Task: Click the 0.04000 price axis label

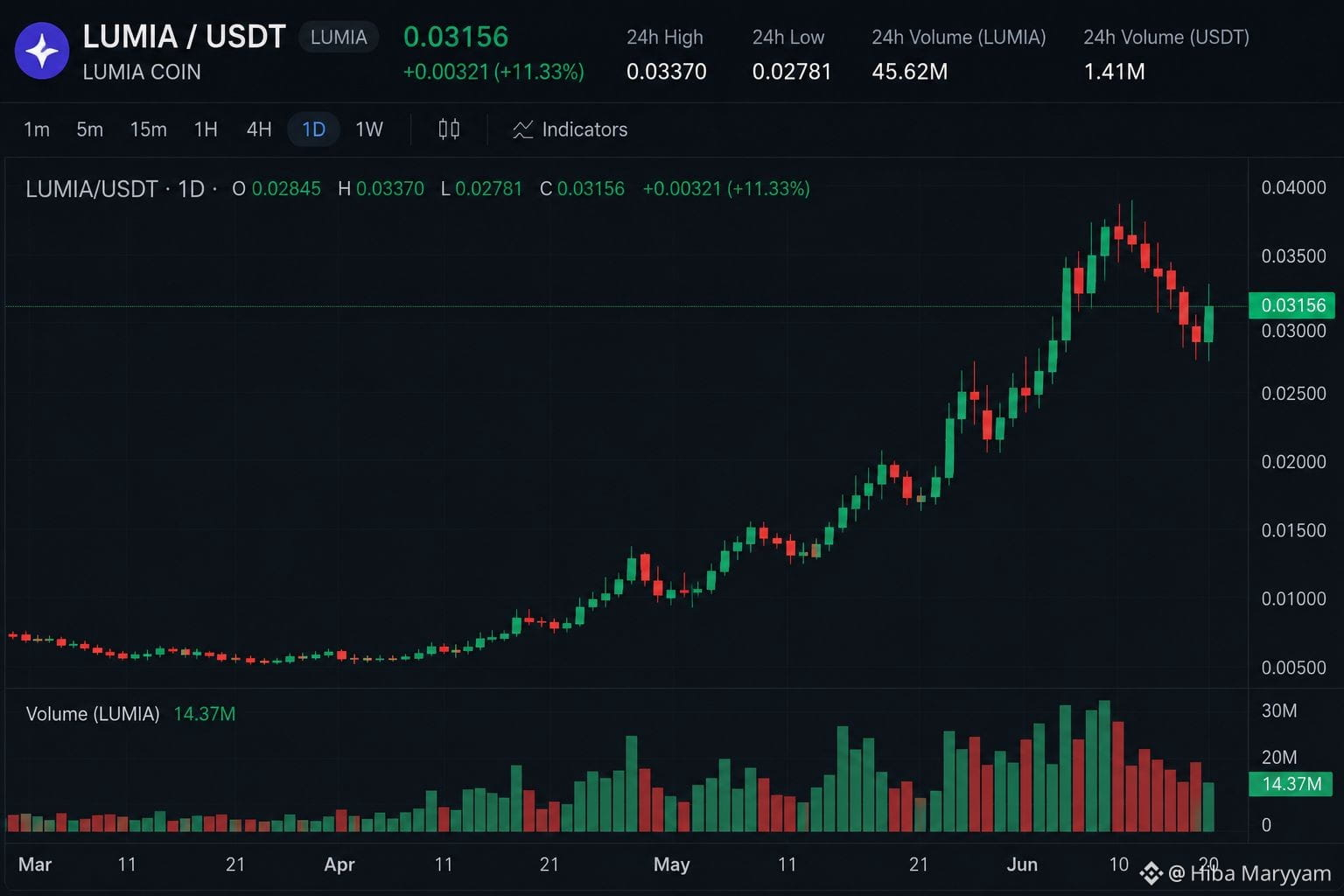Action: (x=1293, y=187)
